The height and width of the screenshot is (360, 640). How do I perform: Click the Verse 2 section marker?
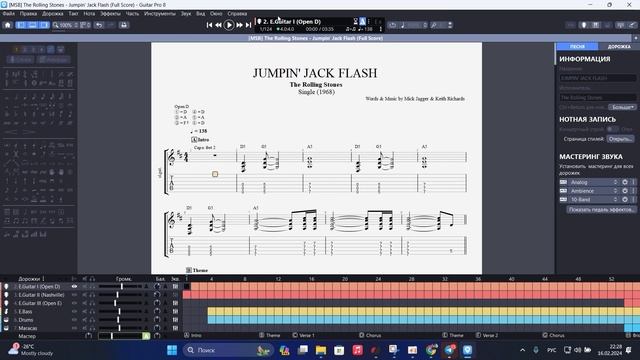click(x=487, y=336)
